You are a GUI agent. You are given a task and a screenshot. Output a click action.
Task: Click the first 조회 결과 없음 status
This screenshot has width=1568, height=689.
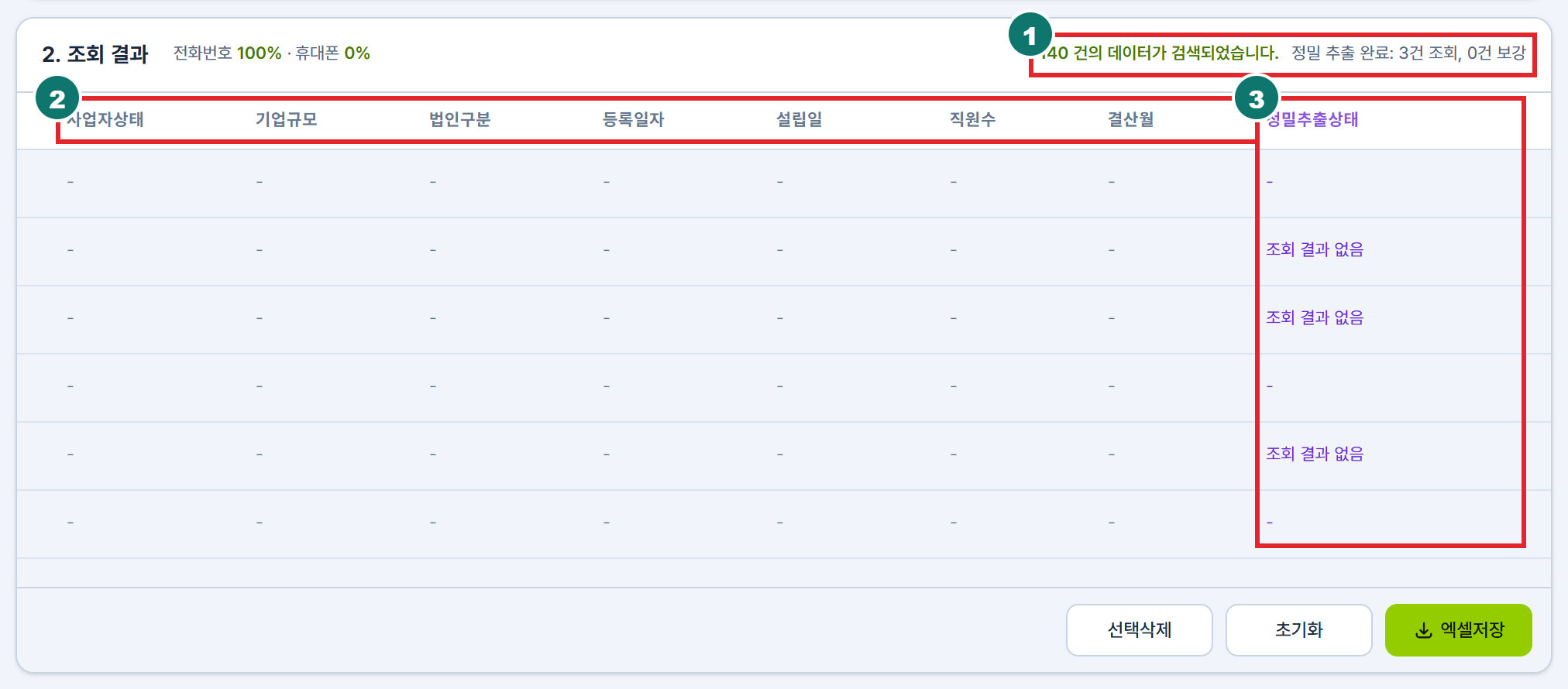pos(1315,249)
